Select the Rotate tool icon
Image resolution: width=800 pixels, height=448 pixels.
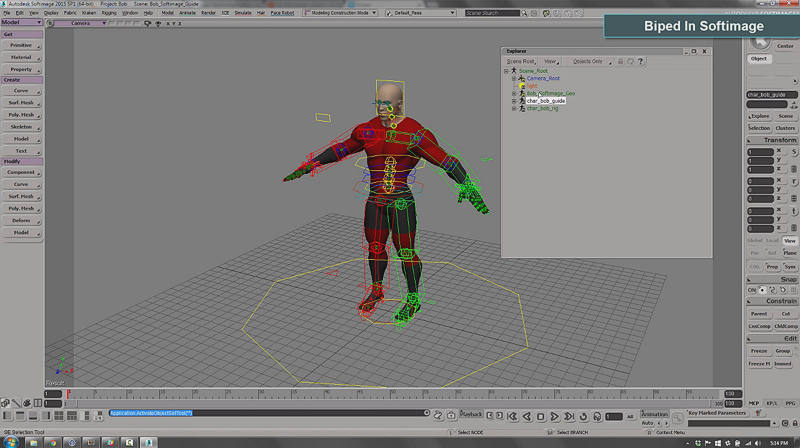[x=794, y=182]
